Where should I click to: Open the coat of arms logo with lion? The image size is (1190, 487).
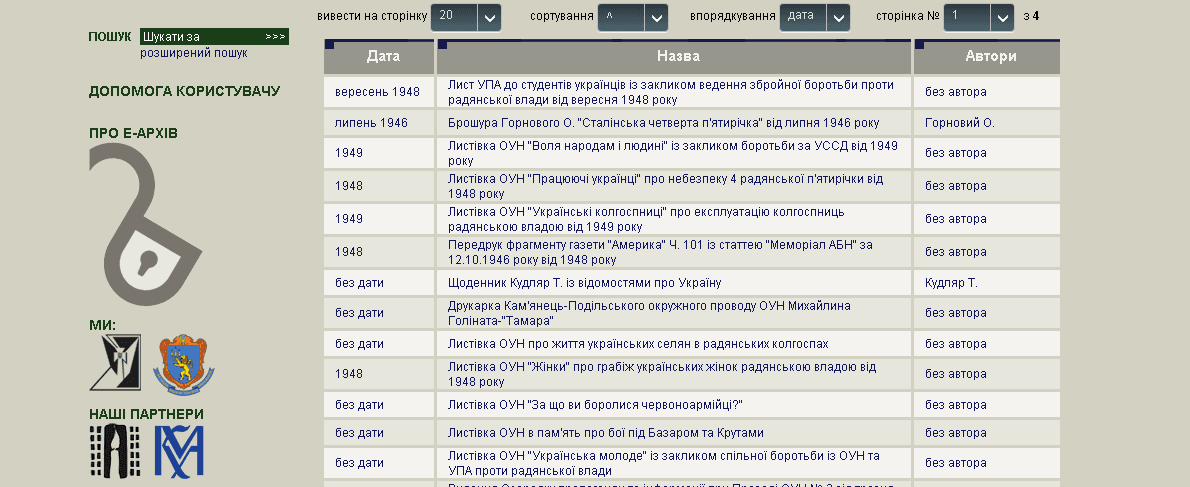point(184,362)
